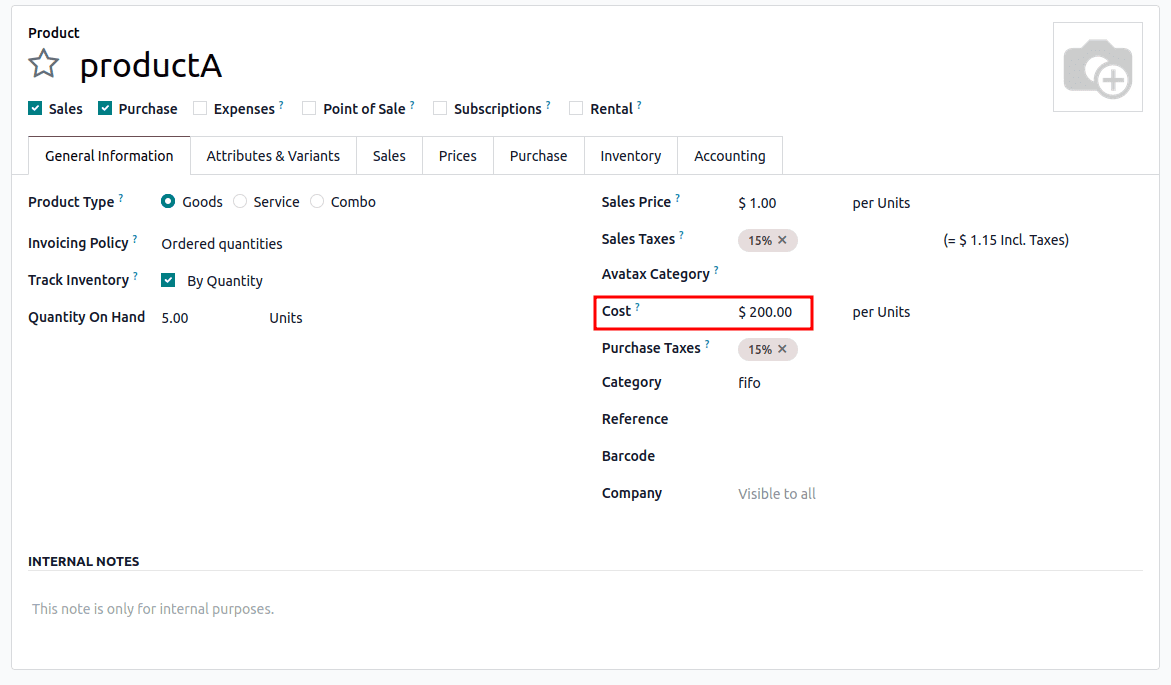Switch to the Attributes & Variants tab
This screenshot has width=1171, height=685.
point(273,156)
